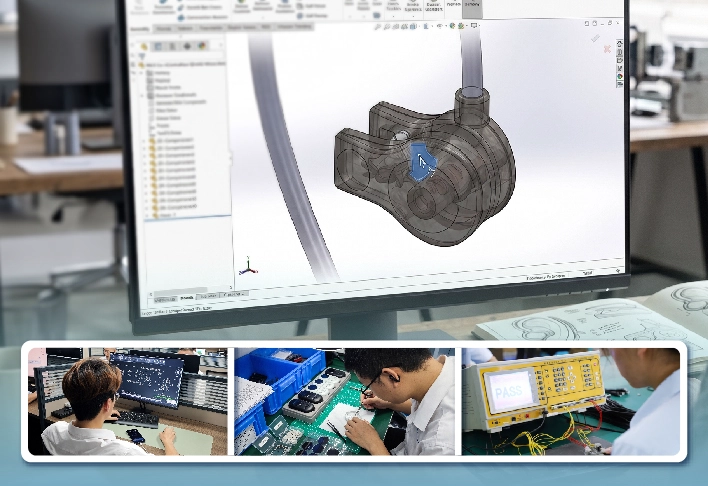The width and height of the screenshot is (708, 486).
Task: Select the yellow assembly tab icon in manager pane
Action: [x=144, y=47]
